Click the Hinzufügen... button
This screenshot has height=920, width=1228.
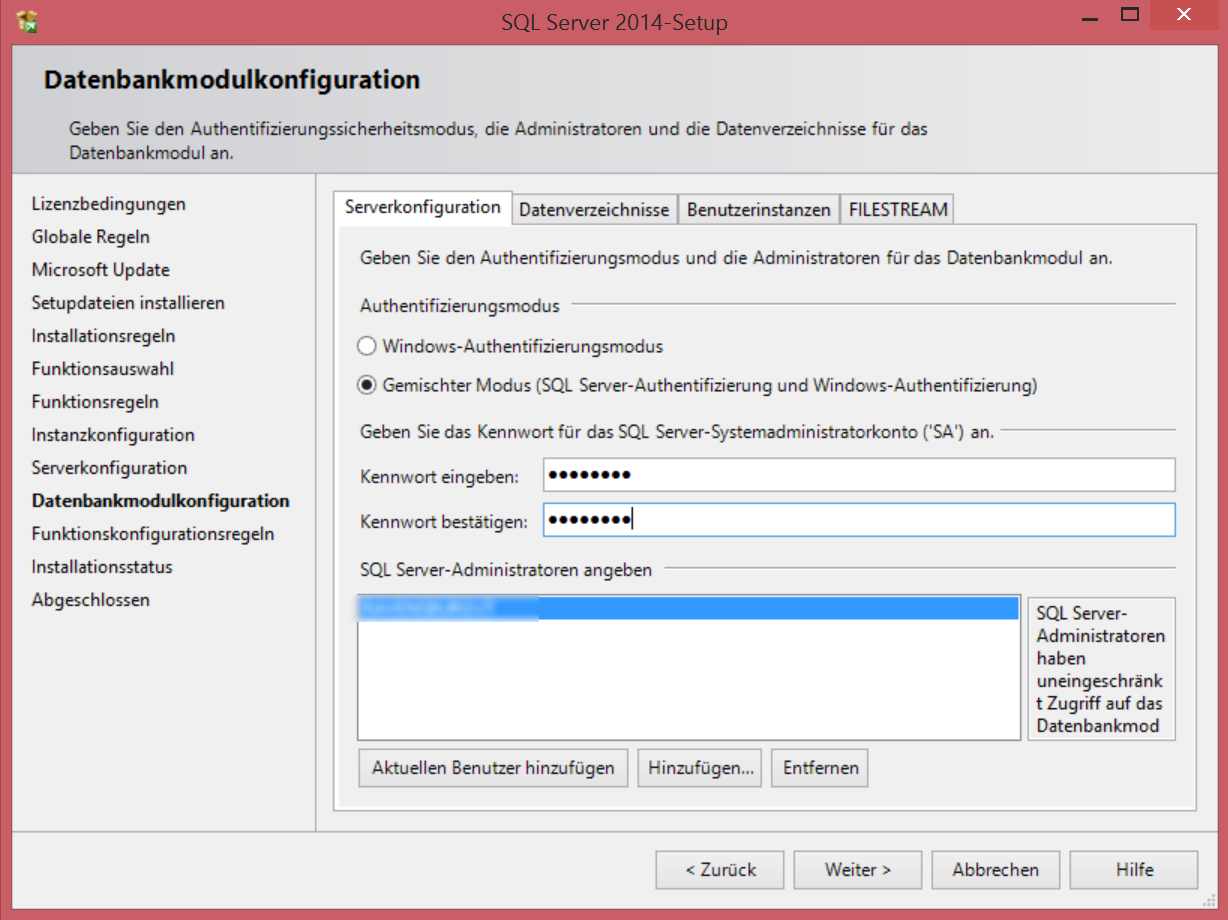(x=700, y=768)
